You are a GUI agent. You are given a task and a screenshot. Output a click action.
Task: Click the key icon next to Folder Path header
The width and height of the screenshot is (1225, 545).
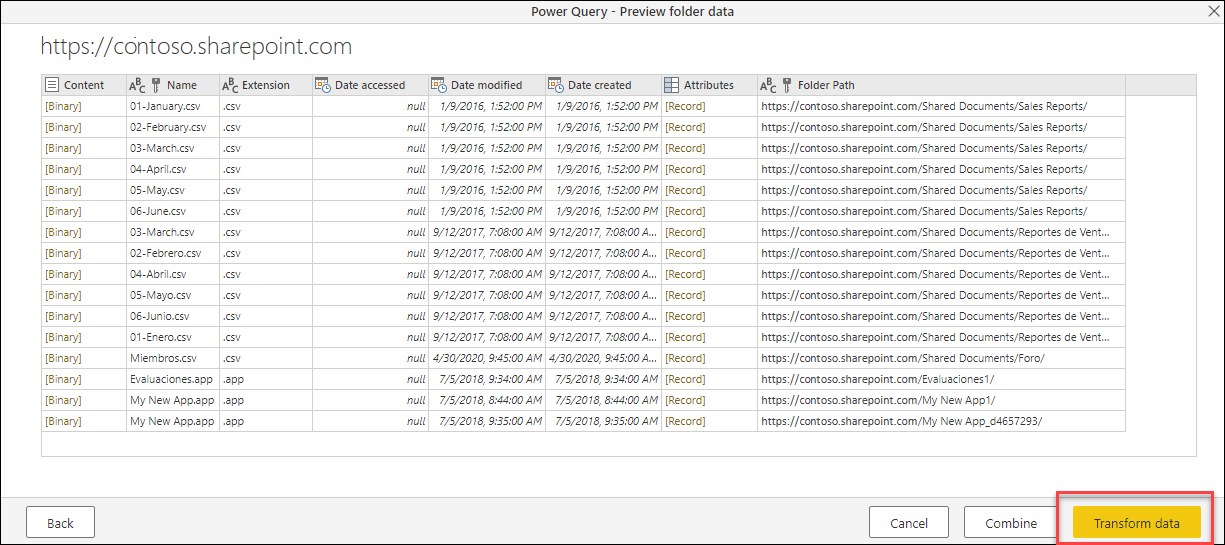787,85
